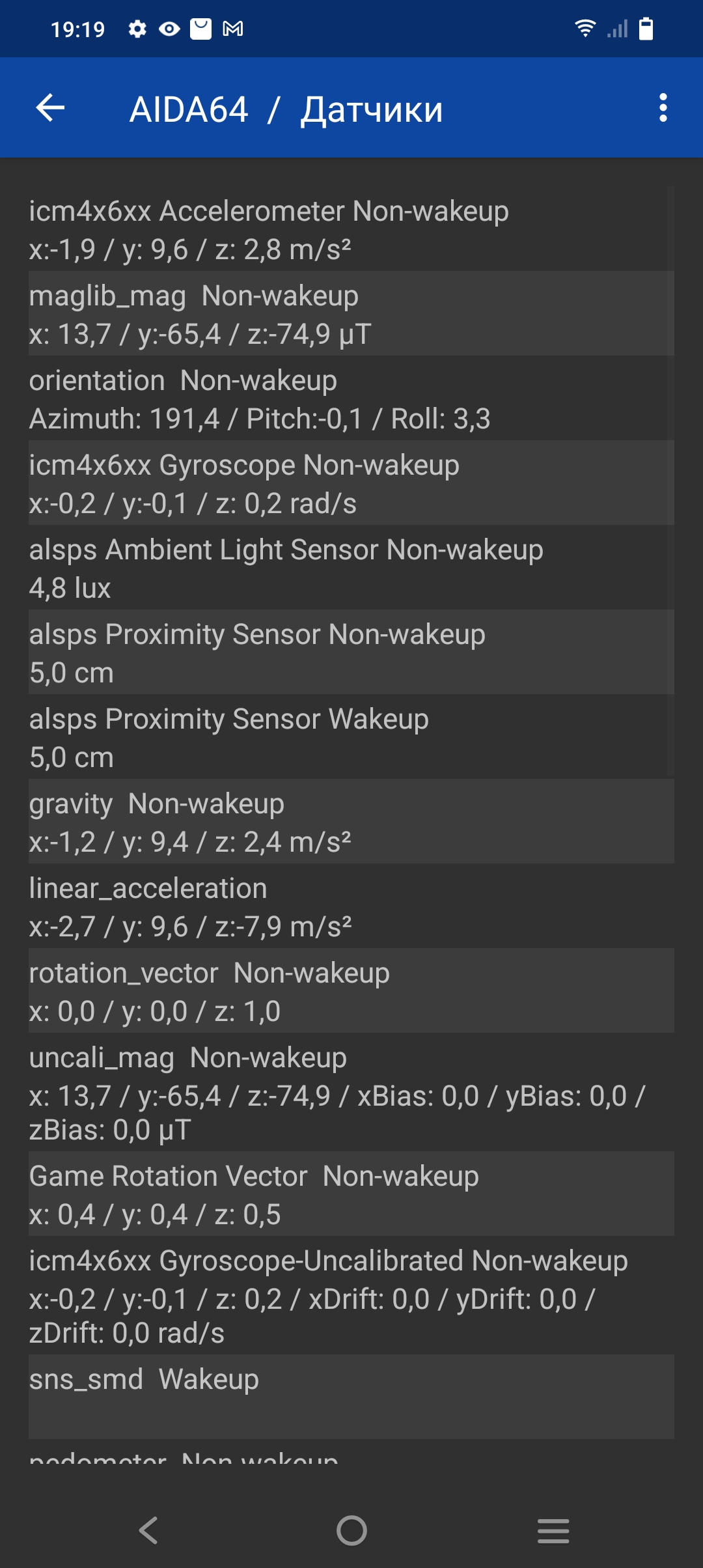The height and width of the screenshot is (1568, 703).
Task: Tap the back arrow in AIDA64 header
Action: point(50,108)
